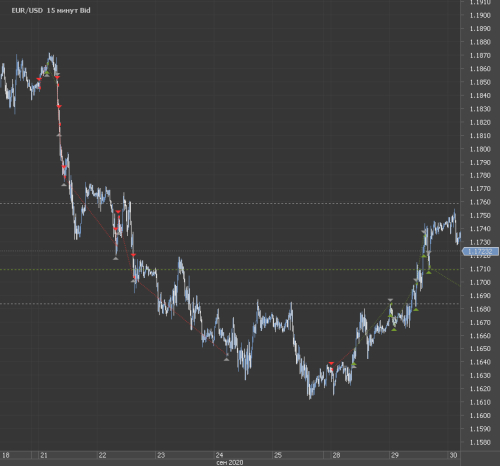Click the white dashed line at 1.1760
This screenshot has height=466, width=500.
pyautogui.click(x=230, y=203)
